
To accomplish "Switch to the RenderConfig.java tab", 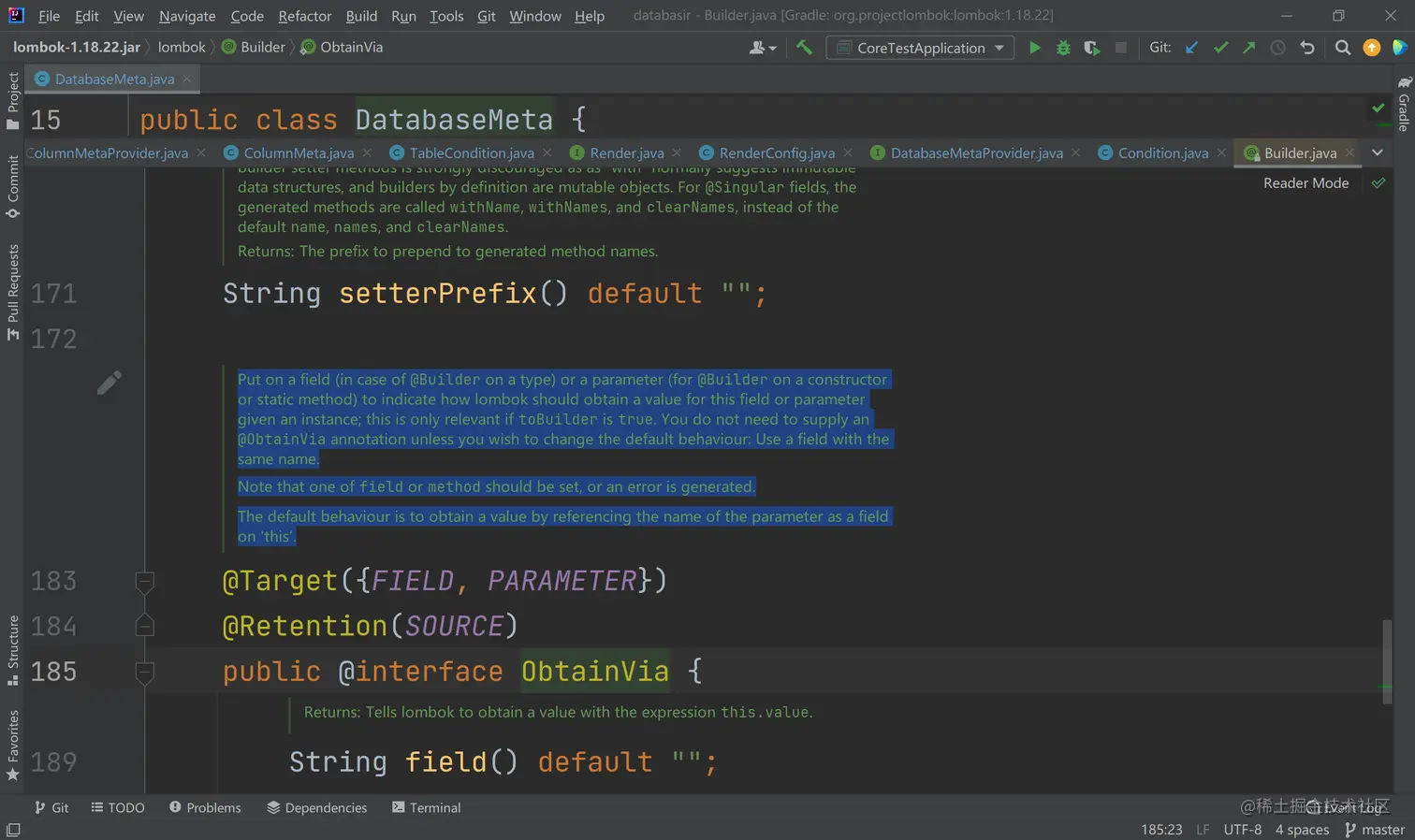I will pos(777,152).
